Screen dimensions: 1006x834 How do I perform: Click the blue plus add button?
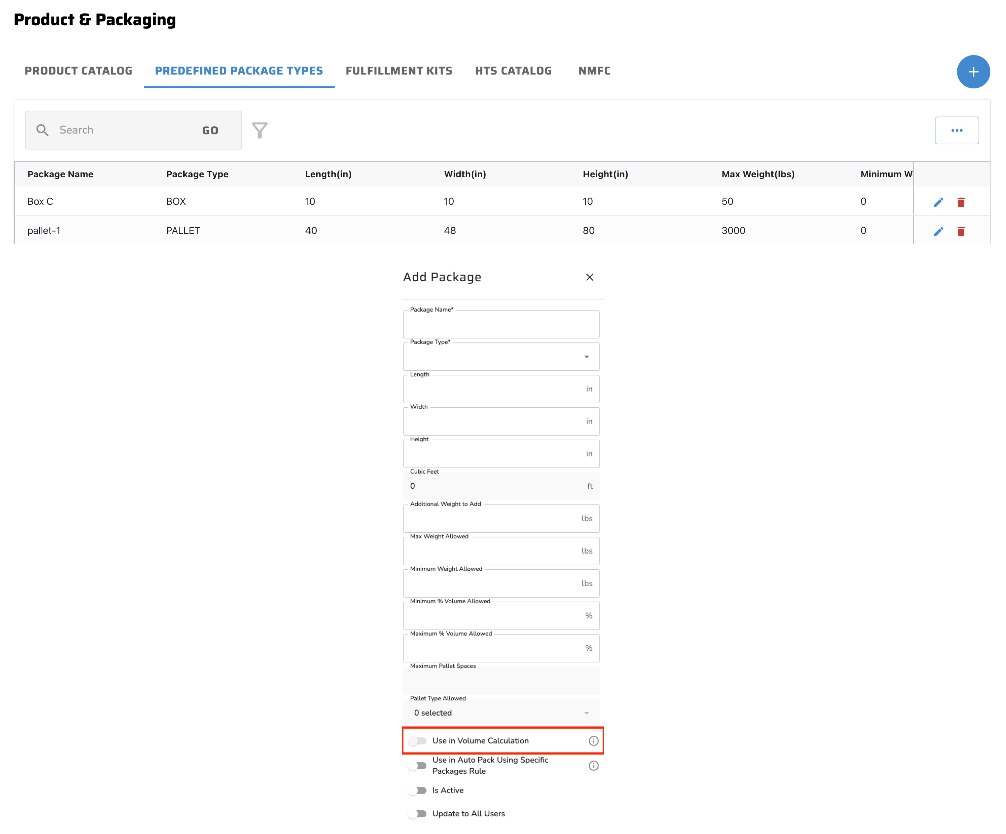point(973,72)
